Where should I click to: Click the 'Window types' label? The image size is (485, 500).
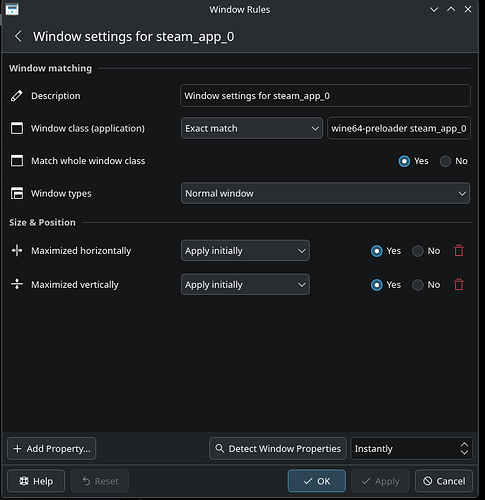click(x=61, y=194)
